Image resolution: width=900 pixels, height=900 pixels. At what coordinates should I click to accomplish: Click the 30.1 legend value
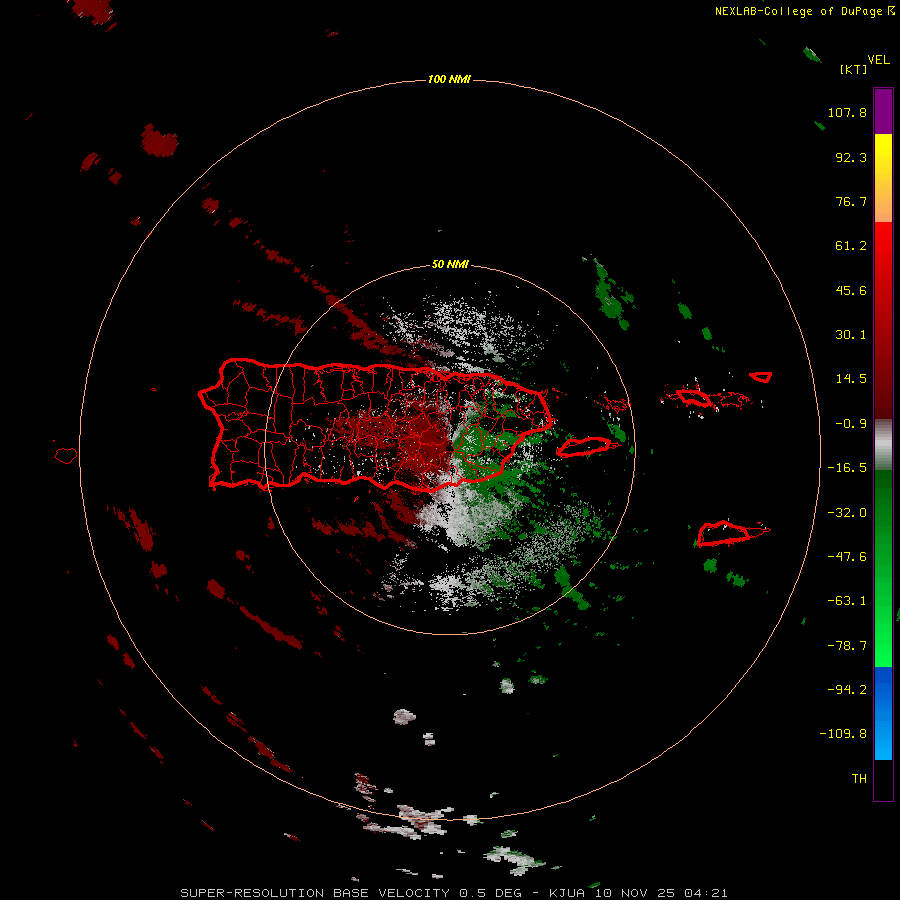coord(851,335)
